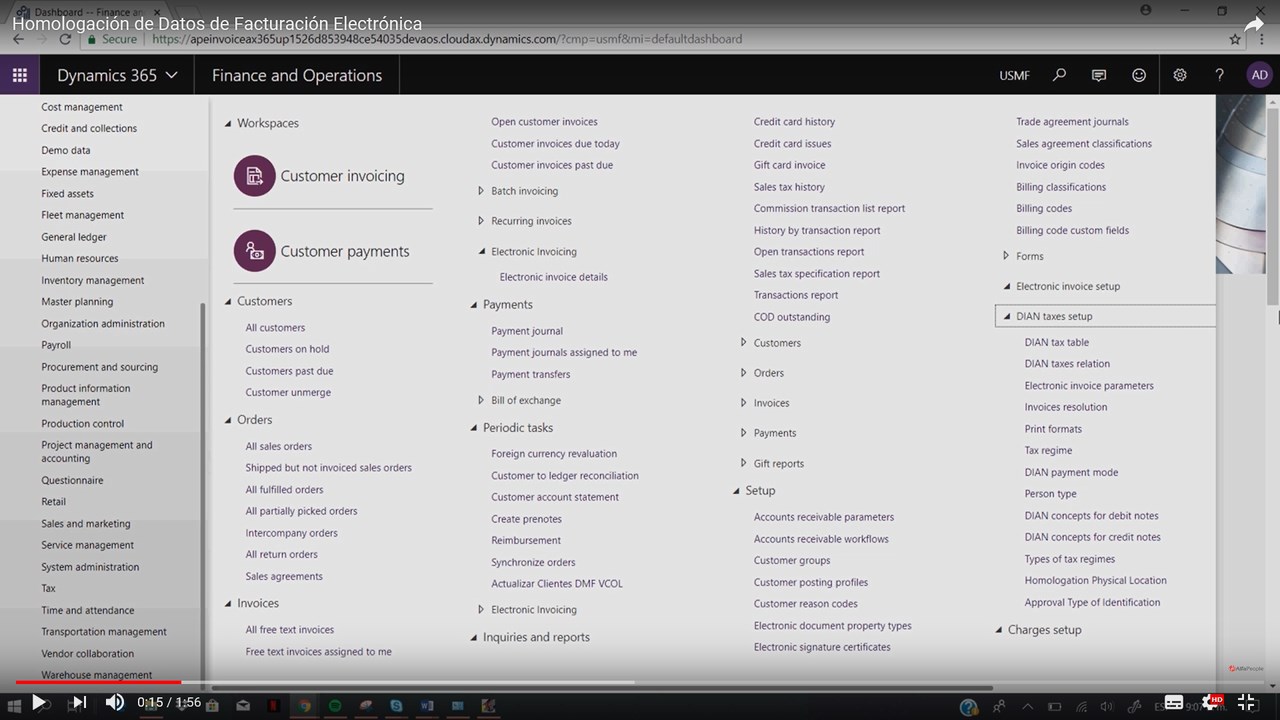Image resolution: width=1280 pixels, height=720 pixels.
Task: Collapse the Workspaces section
Action: click(x=228, y=123)
